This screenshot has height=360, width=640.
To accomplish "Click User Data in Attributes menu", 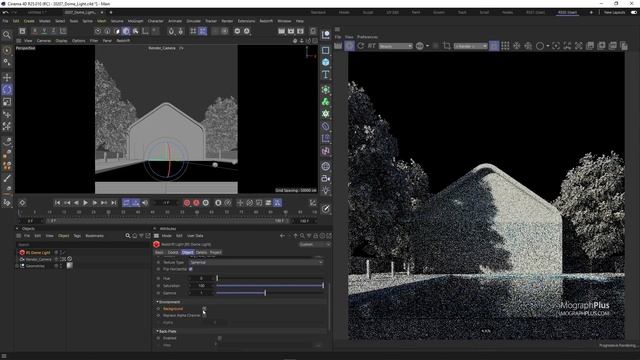I will 195,236.
